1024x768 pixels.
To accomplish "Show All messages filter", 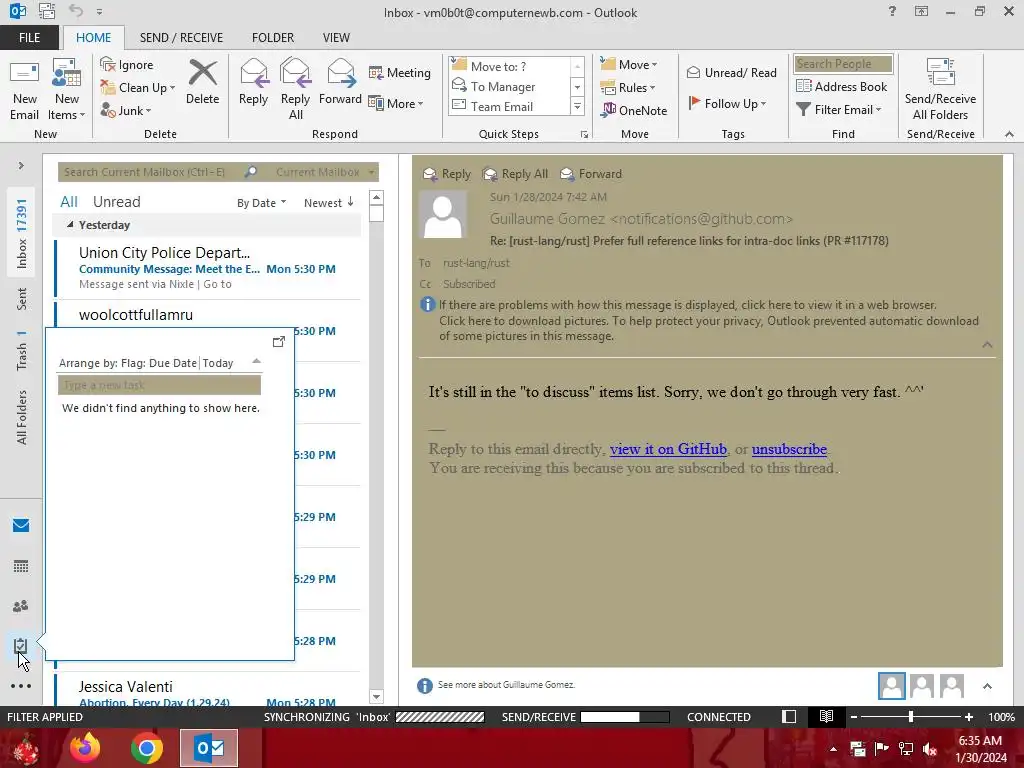I will pyautogui.click(x=69, y=202).
